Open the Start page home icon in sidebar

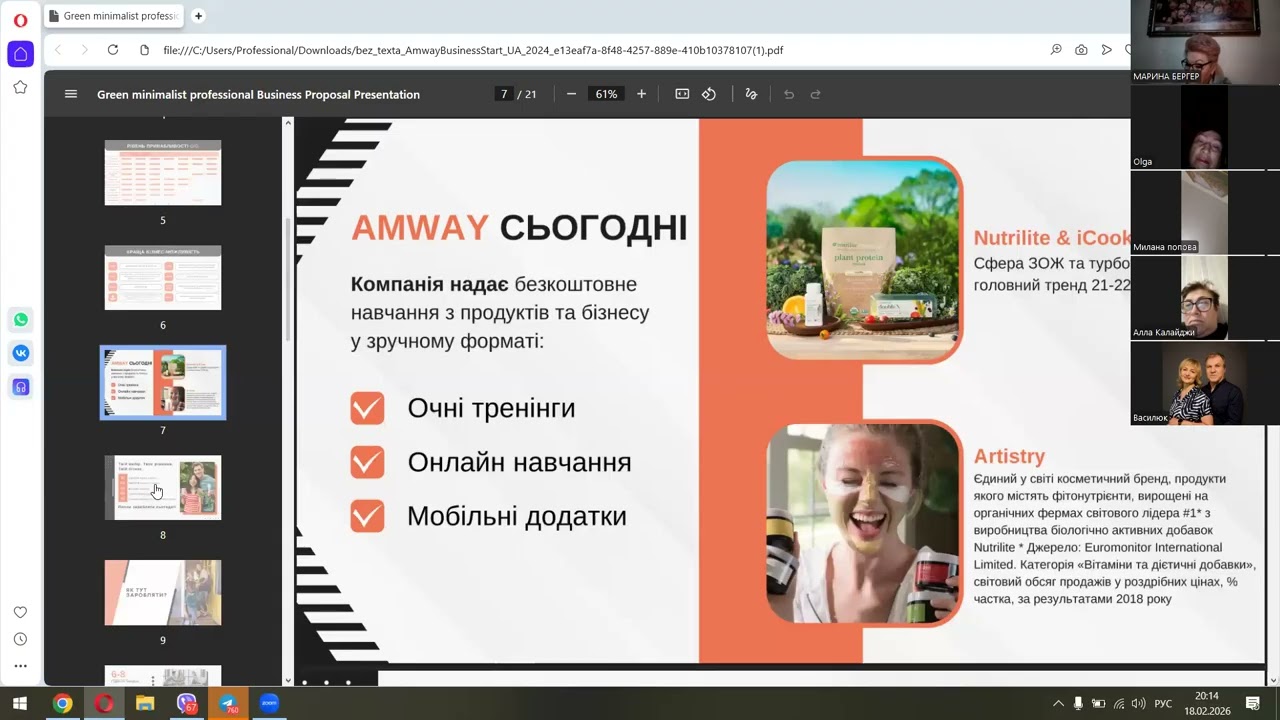click(20, 54)
